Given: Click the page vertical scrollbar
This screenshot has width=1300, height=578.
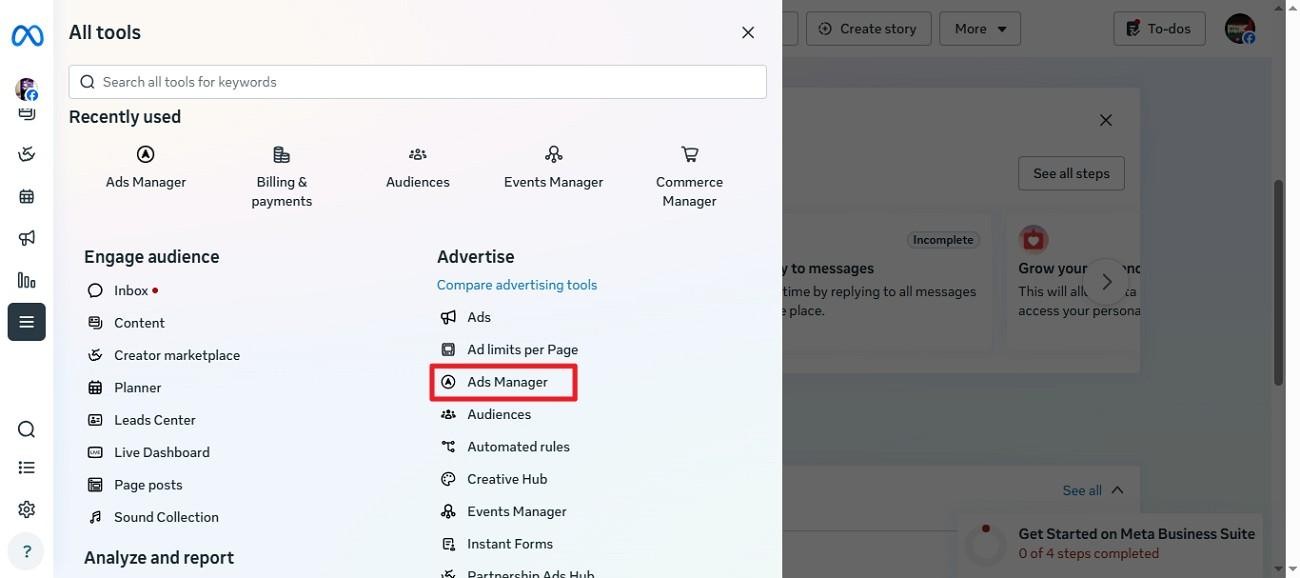Looking at the screenshot, I should pyautogui.click(x=1279, y=283).
